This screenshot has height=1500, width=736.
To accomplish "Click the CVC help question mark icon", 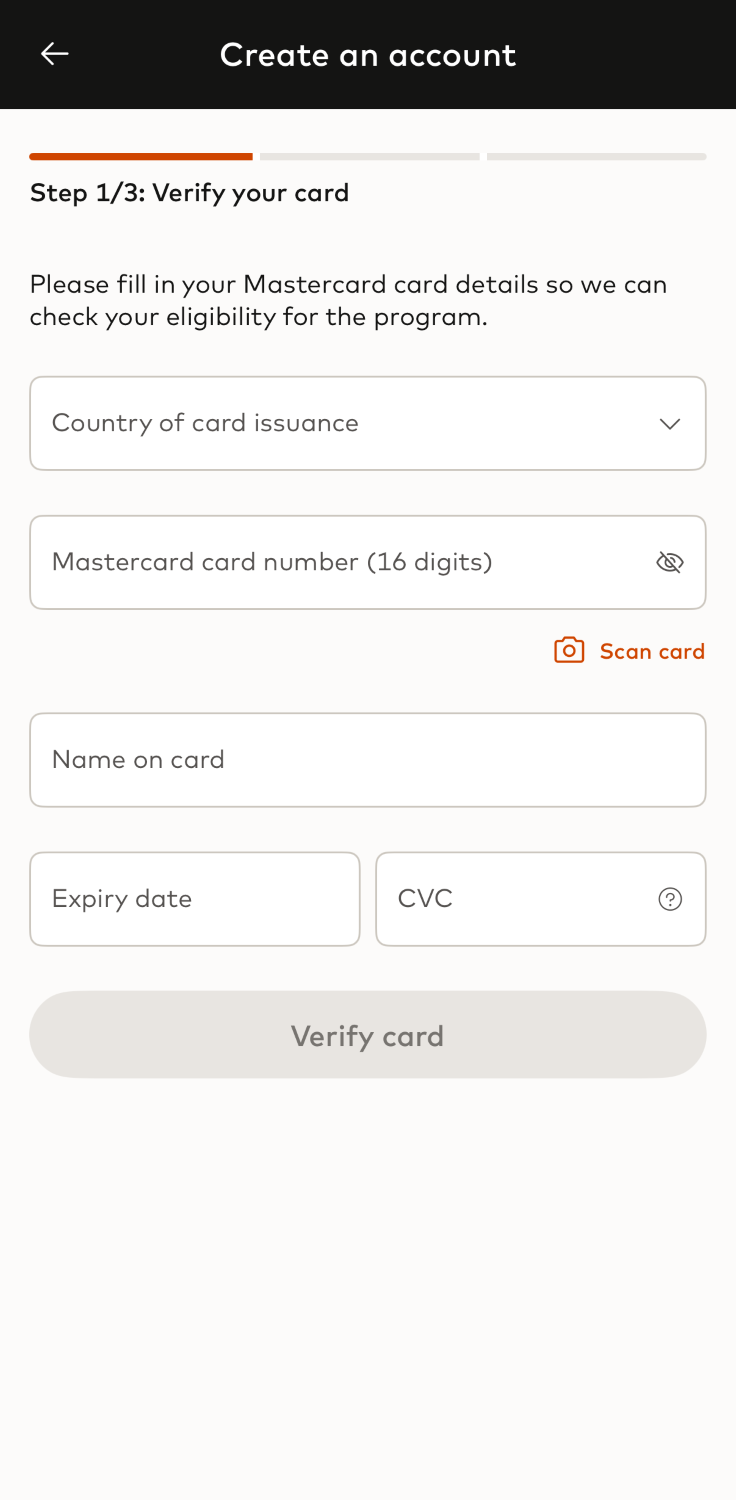I will point(670,899).
